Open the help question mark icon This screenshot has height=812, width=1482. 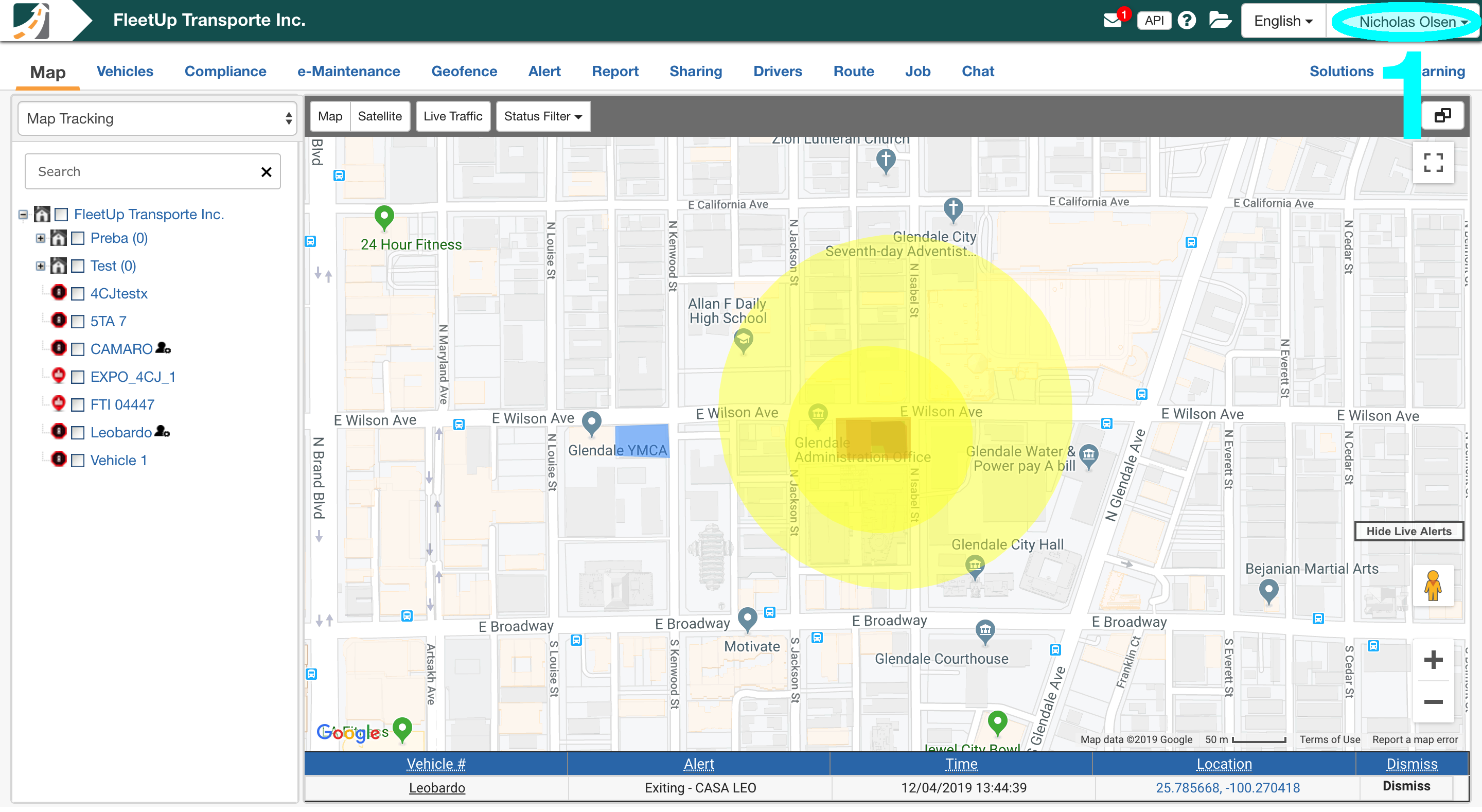coord(1186,21)
